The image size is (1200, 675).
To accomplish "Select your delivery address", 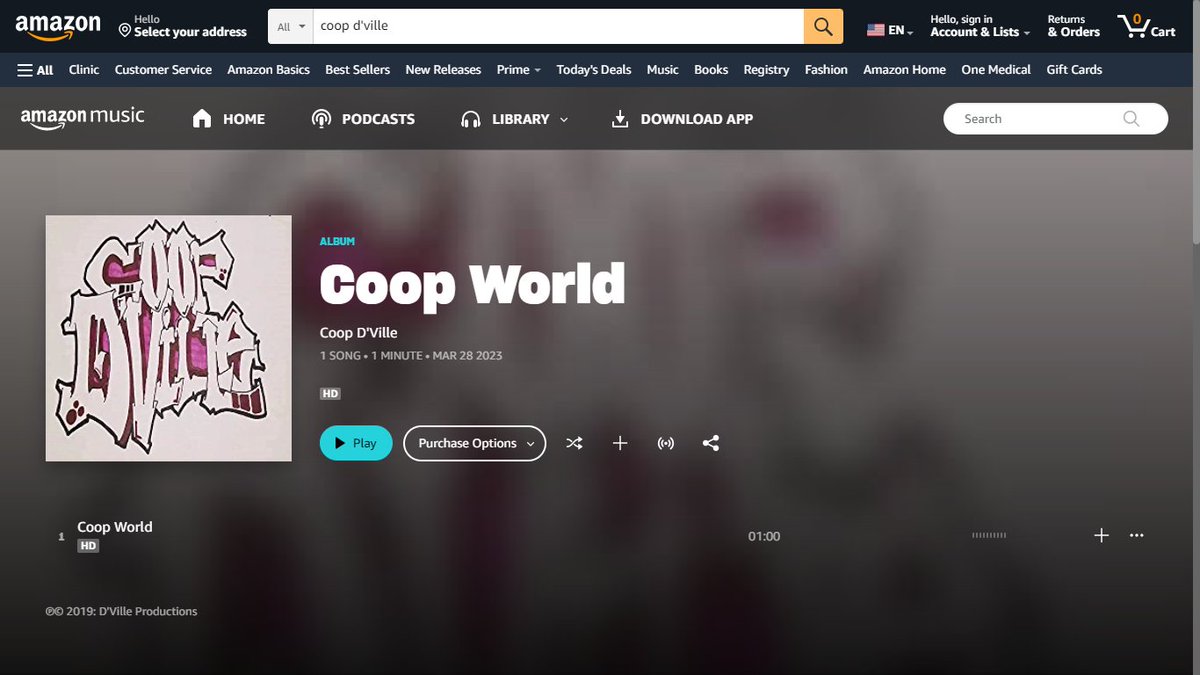I will coord(182,26).
